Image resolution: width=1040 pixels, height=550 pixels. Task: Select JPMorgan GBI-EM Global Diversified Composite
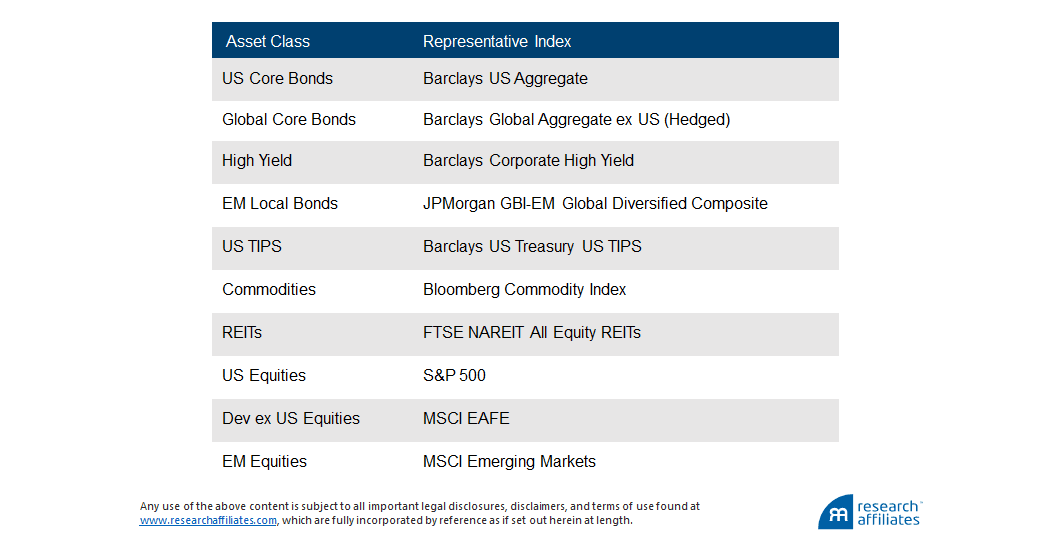[595, 203]
